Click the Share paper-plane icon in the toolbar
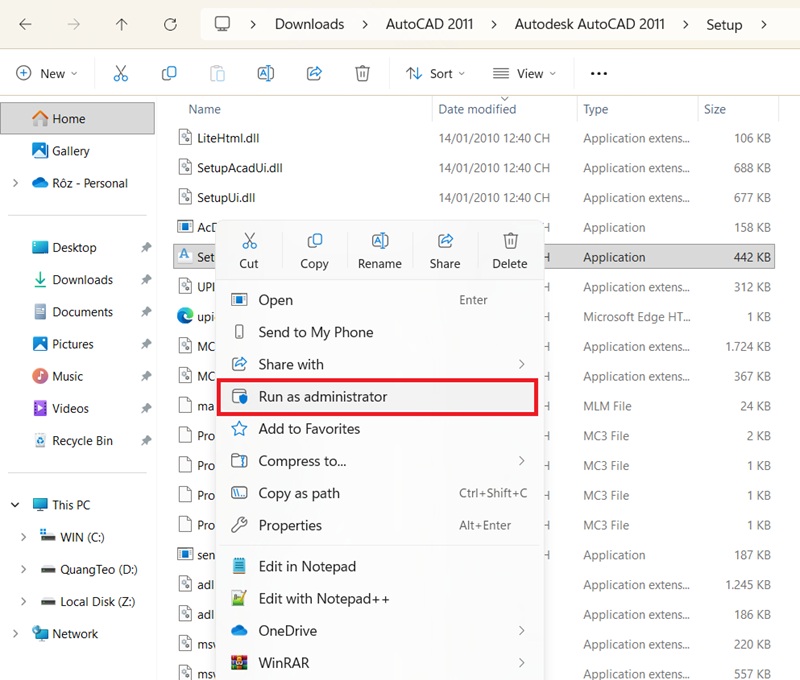The width and height of the screenshot is (800, 680). tap(313, 73)
